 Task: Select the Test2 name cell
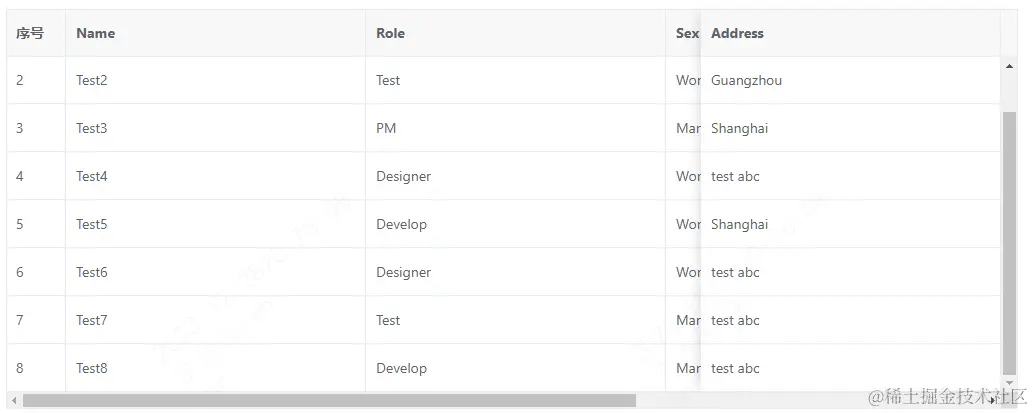click(91, 80)
